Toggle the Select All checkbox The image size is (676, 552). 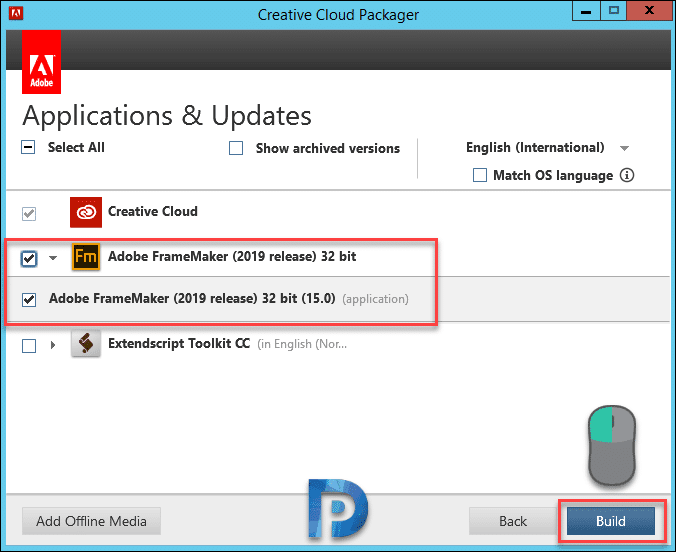(28, 147)
